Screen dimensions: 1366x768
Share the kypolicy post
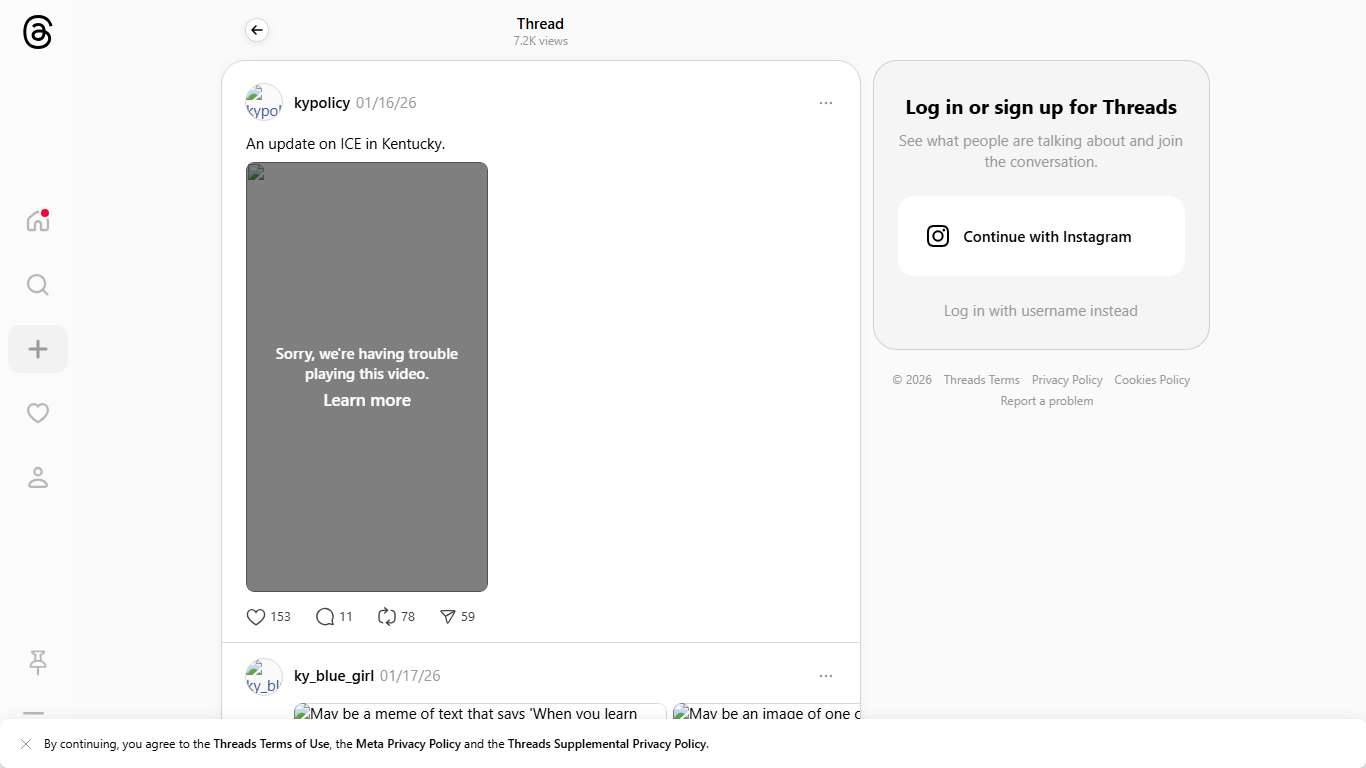(448, 617)
